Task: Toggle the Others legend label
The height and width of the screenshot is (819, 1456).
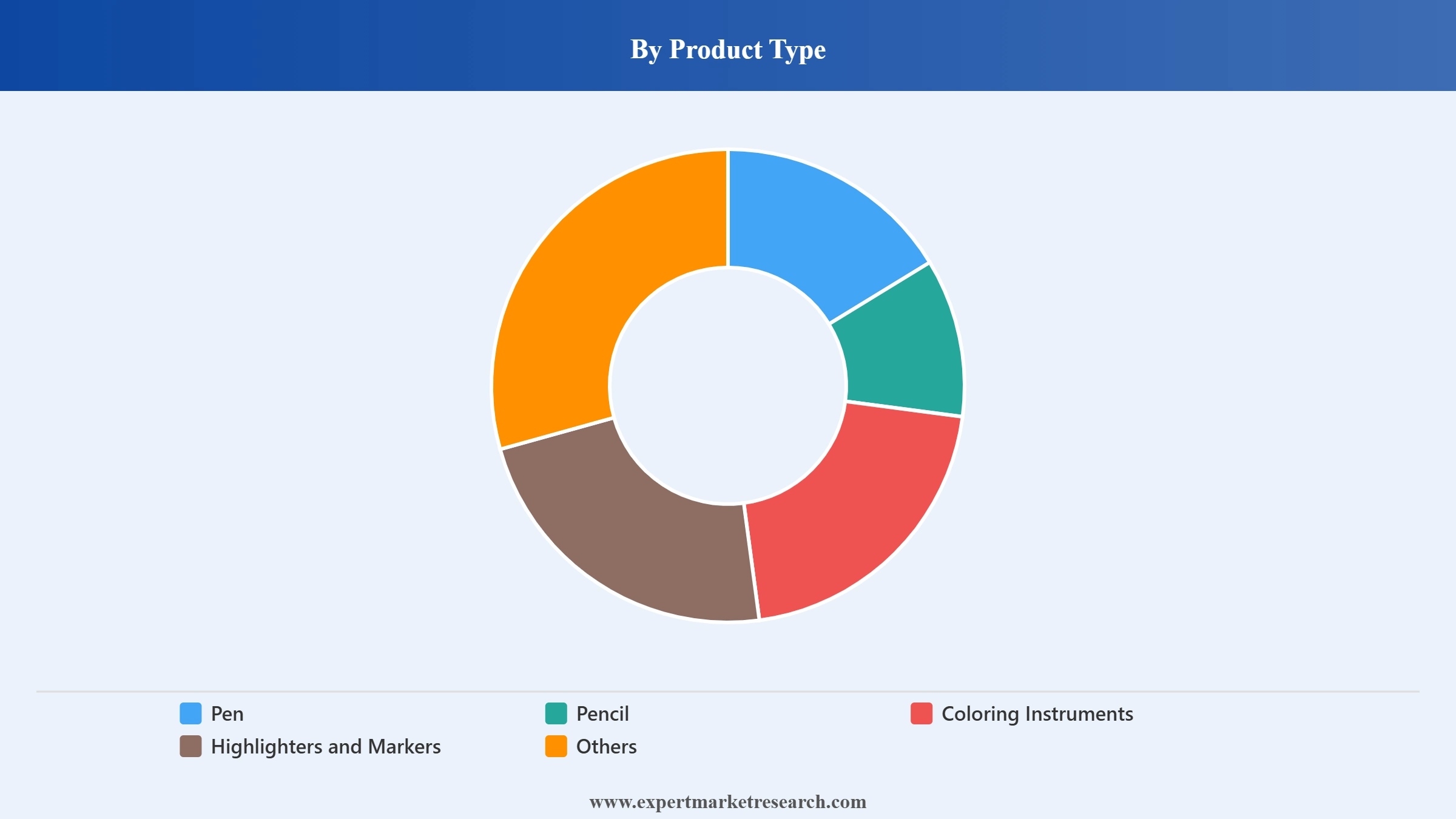Action: coord(606,747)
